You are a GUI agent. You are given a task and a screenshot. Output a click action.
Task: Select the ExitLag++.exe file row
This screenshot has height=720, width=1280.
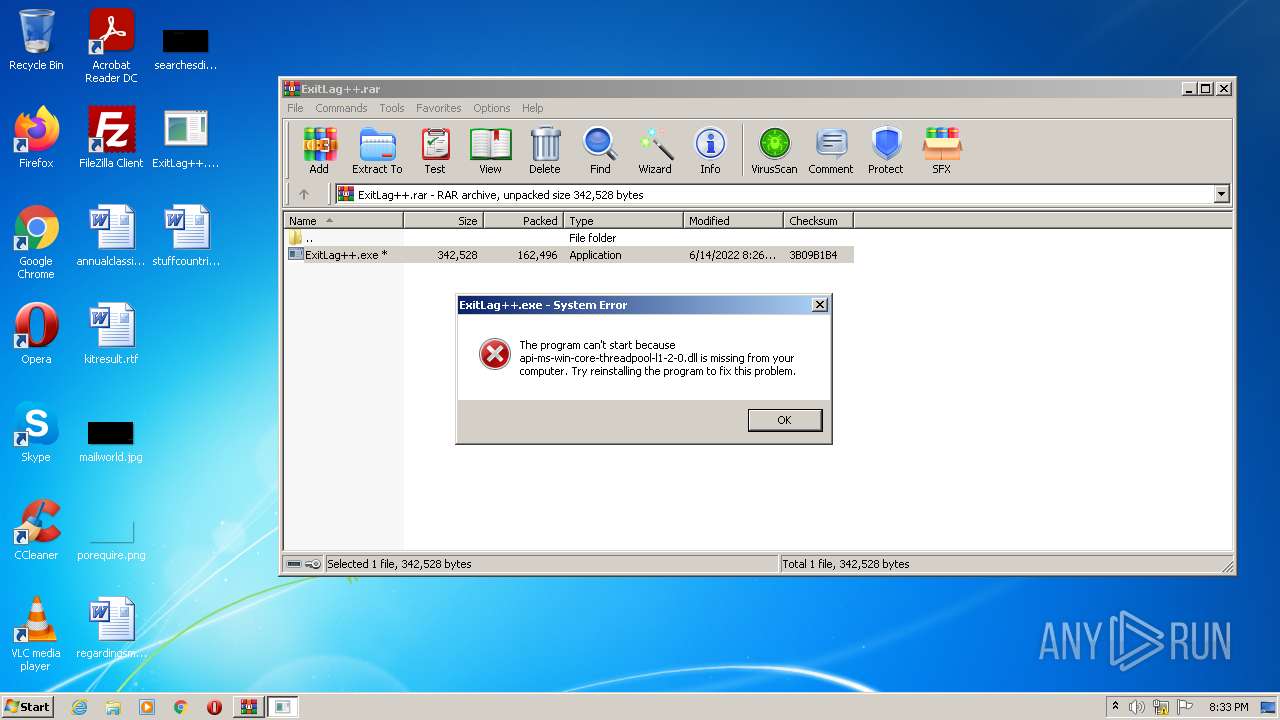point(569,255)
